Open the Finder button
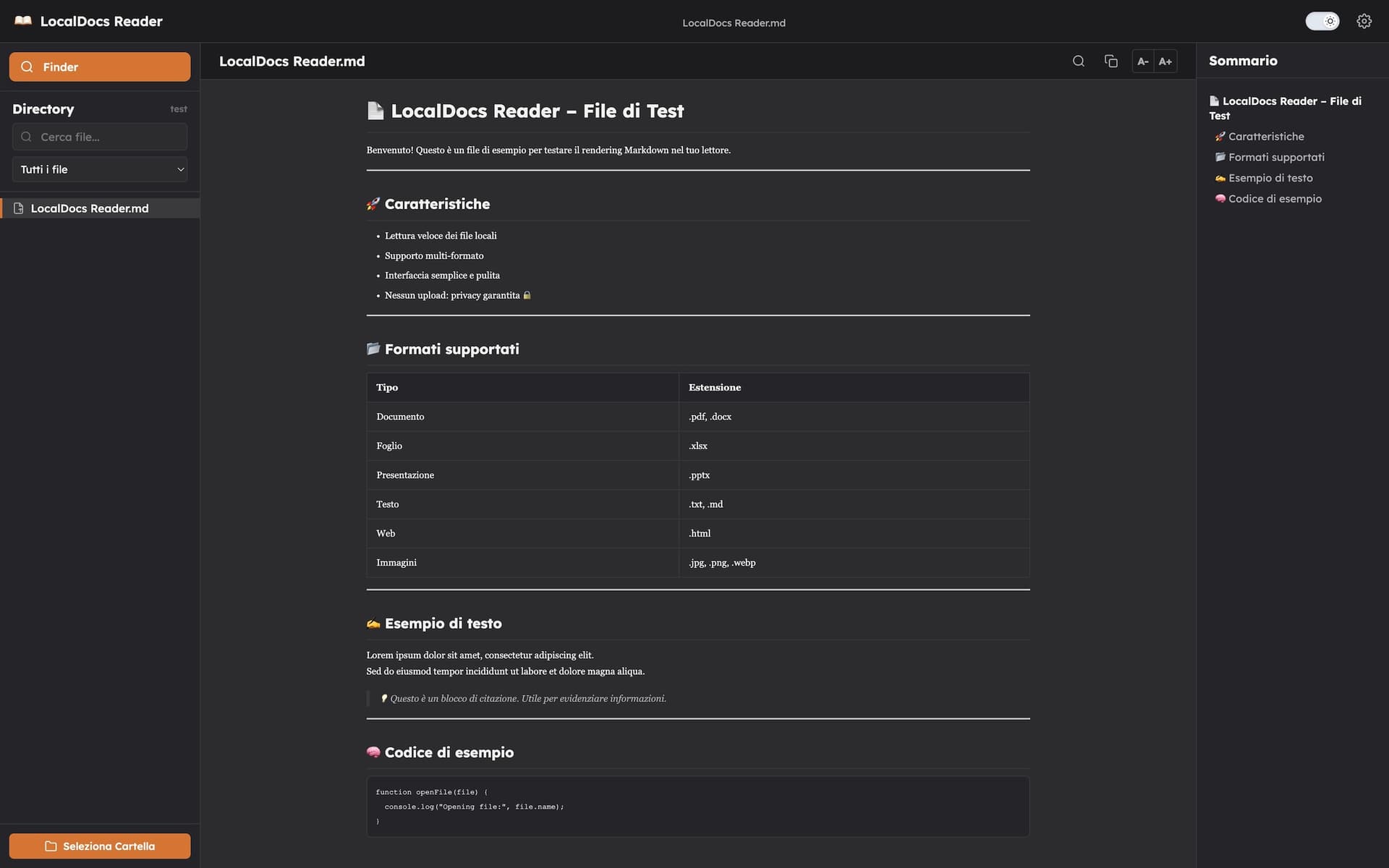The image size is (1389, 868). [100, 67]
